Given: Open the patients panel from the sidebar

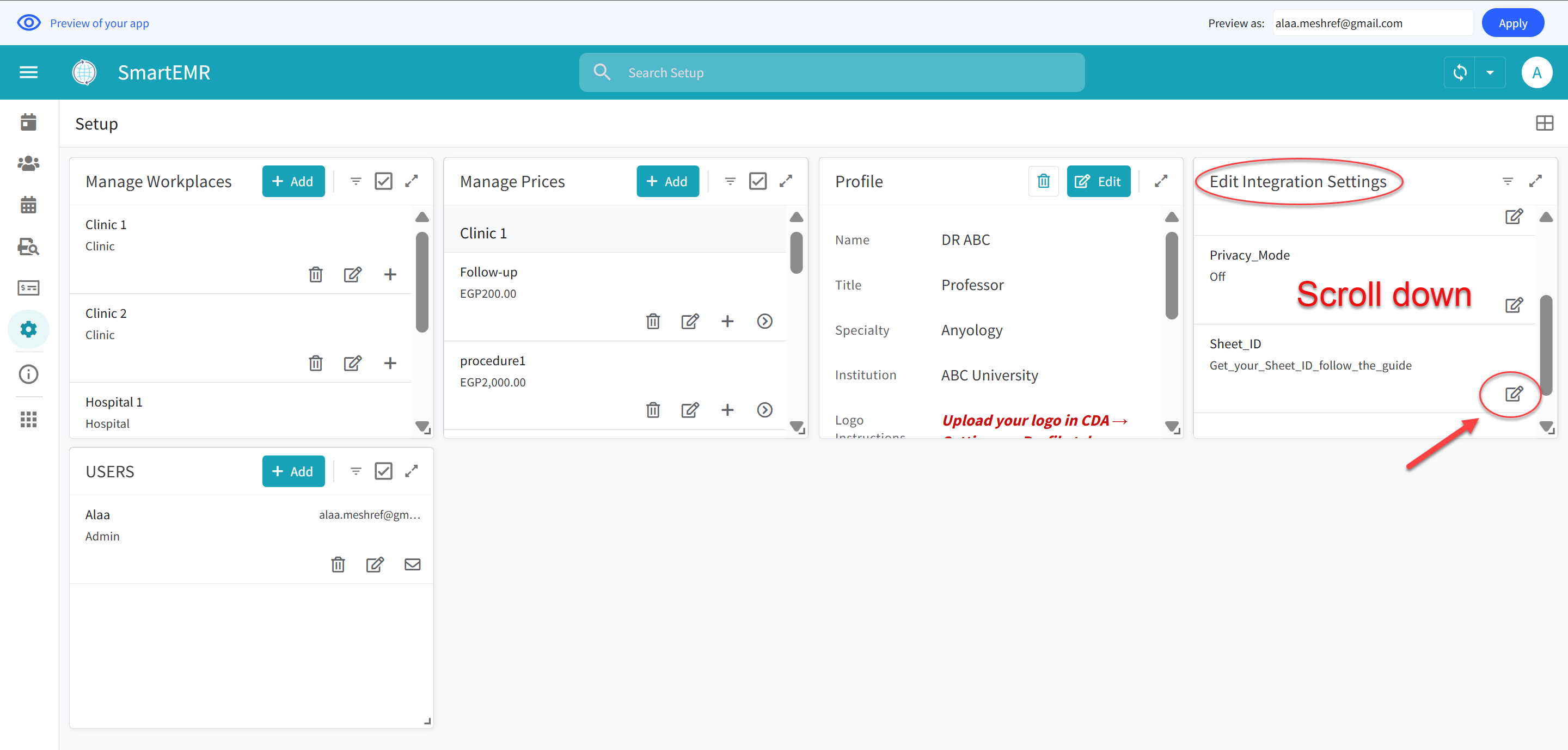Looking at the screenshot, I should pos(29,162).
